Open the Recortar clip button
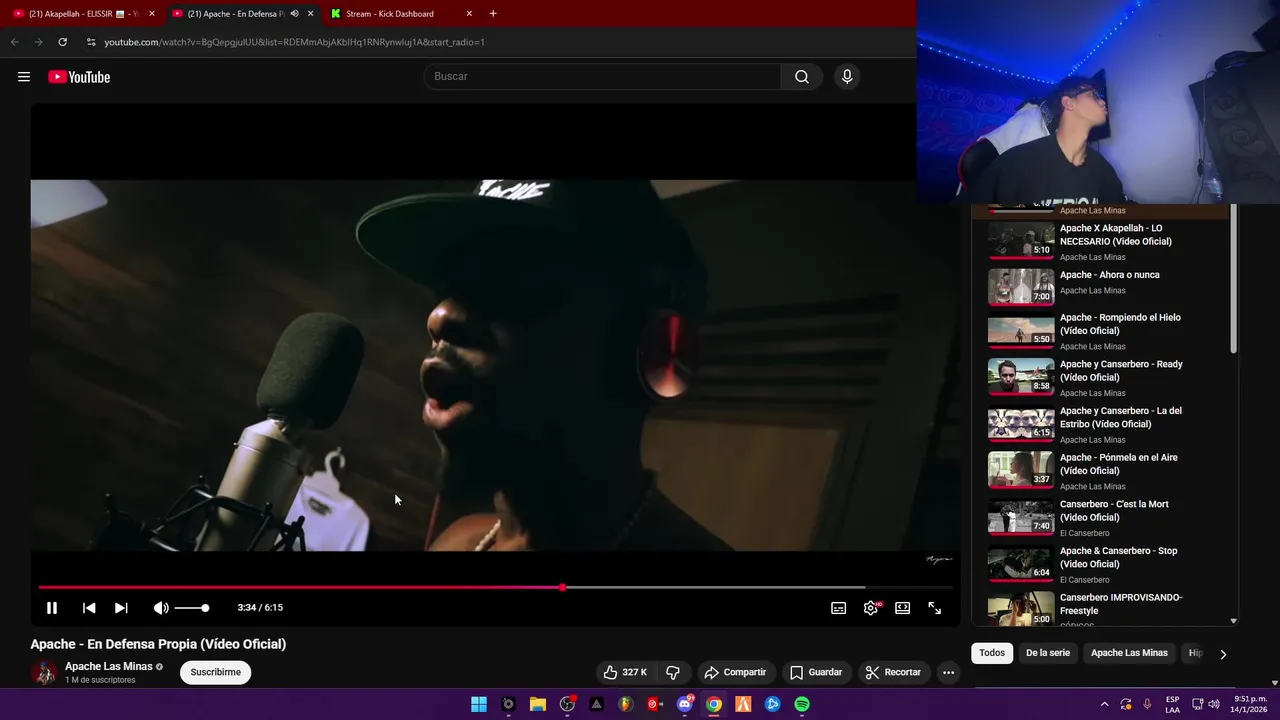This screenshot has height=720, width=1280. [x=893, y=672]
